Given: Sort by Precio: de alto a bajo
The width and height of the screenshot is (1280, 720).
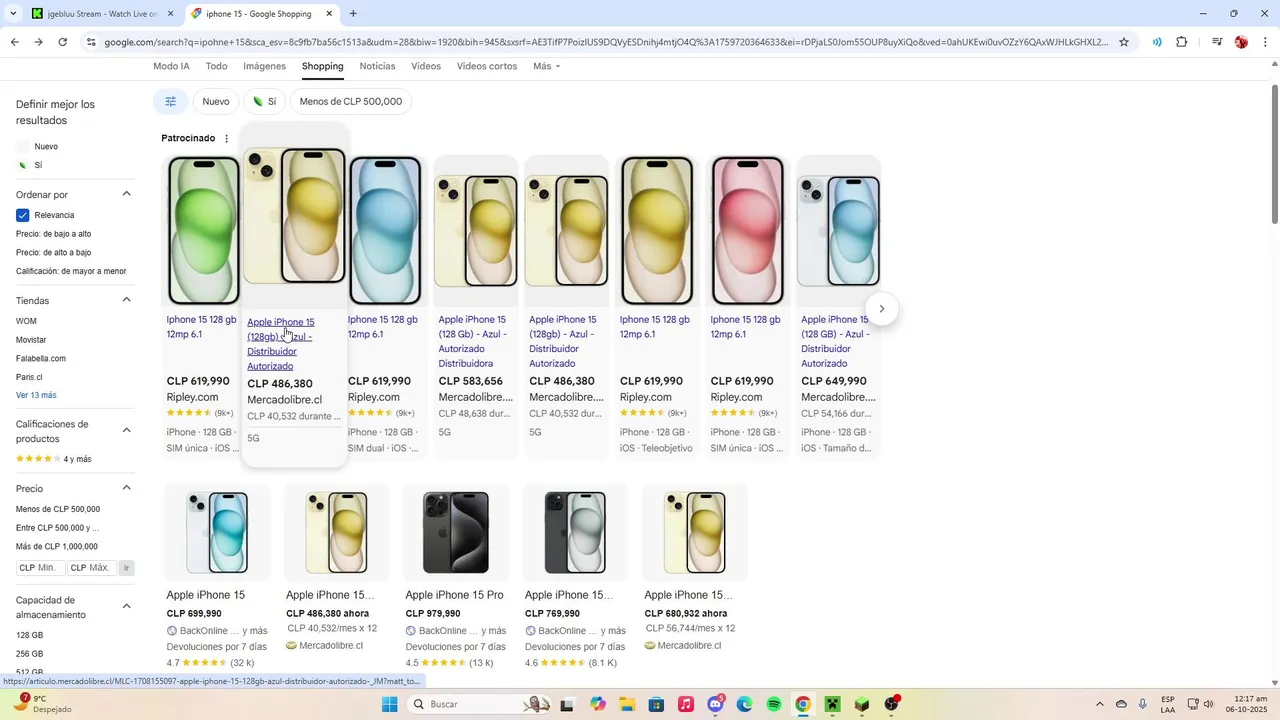Looking at the screenshot, I should pos(53,253).
